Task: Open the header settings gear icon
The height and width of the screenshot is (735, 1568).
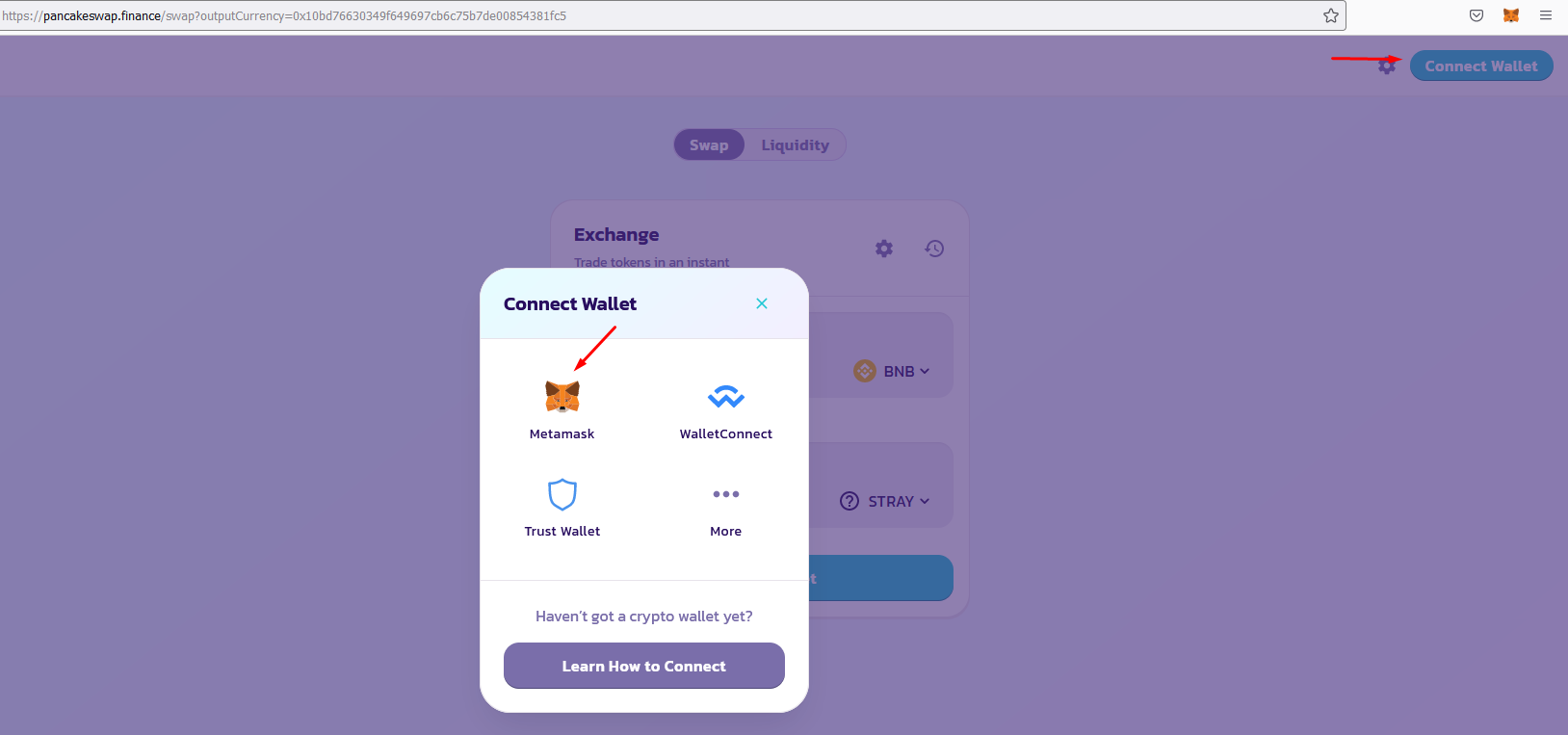Action: (x=1387, y=66)
